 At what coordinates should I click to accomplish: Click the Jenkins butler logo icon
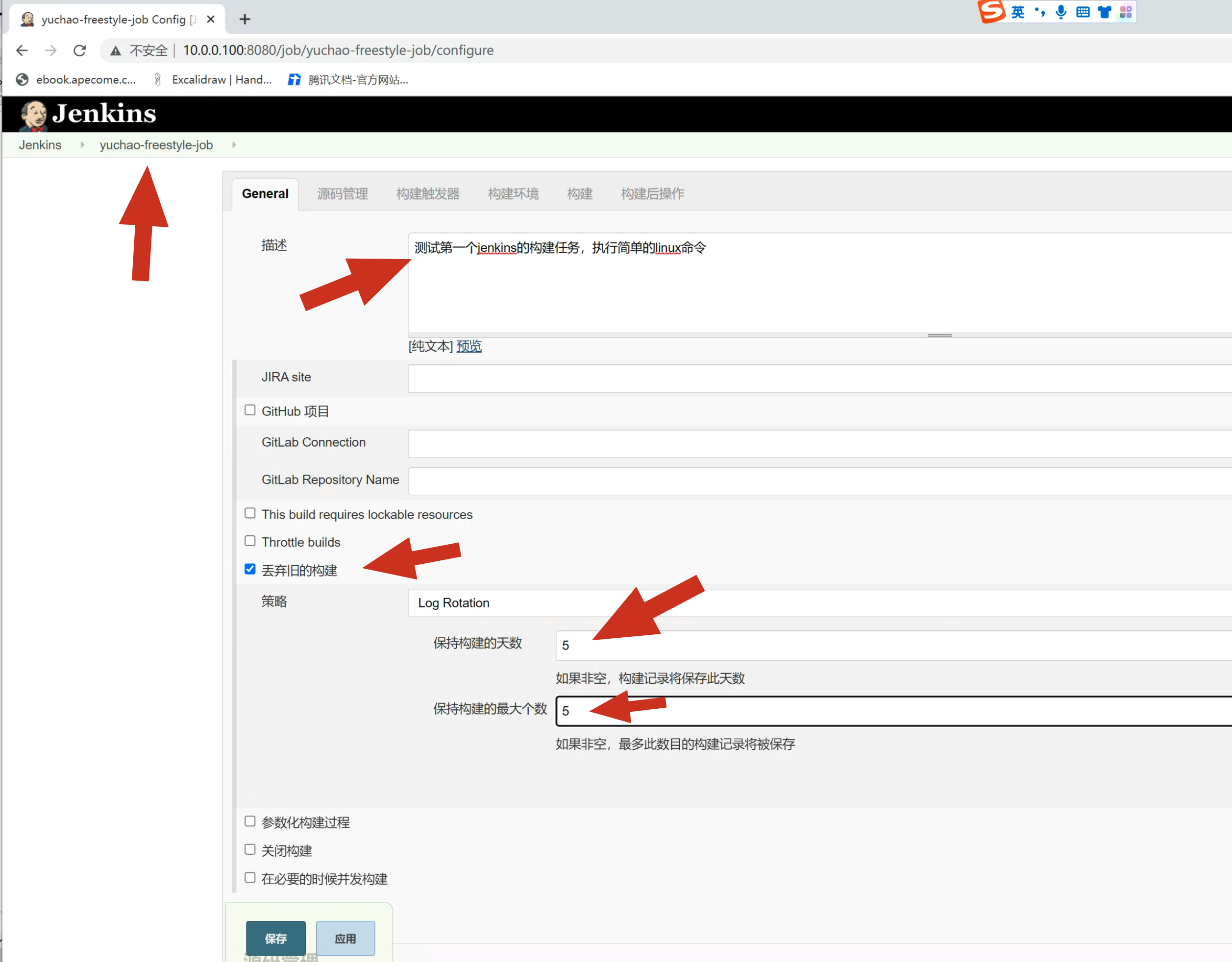(33, 115)
